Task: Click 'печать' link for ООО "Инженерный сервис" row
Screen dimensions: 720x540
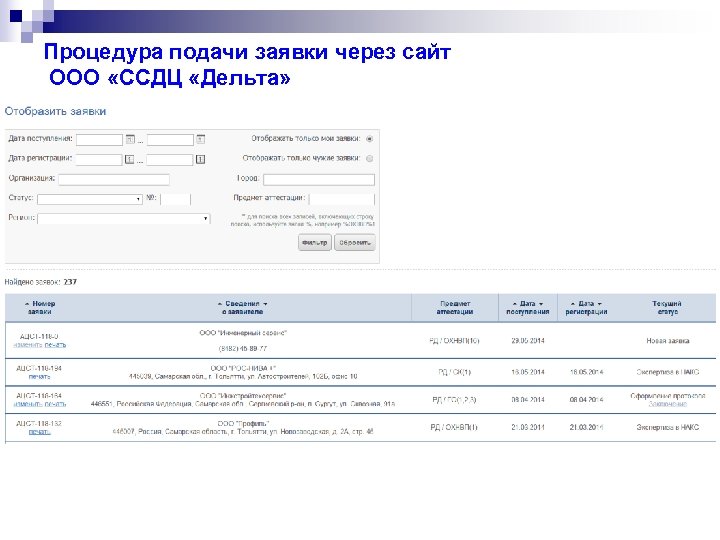Action: (55, 345)
